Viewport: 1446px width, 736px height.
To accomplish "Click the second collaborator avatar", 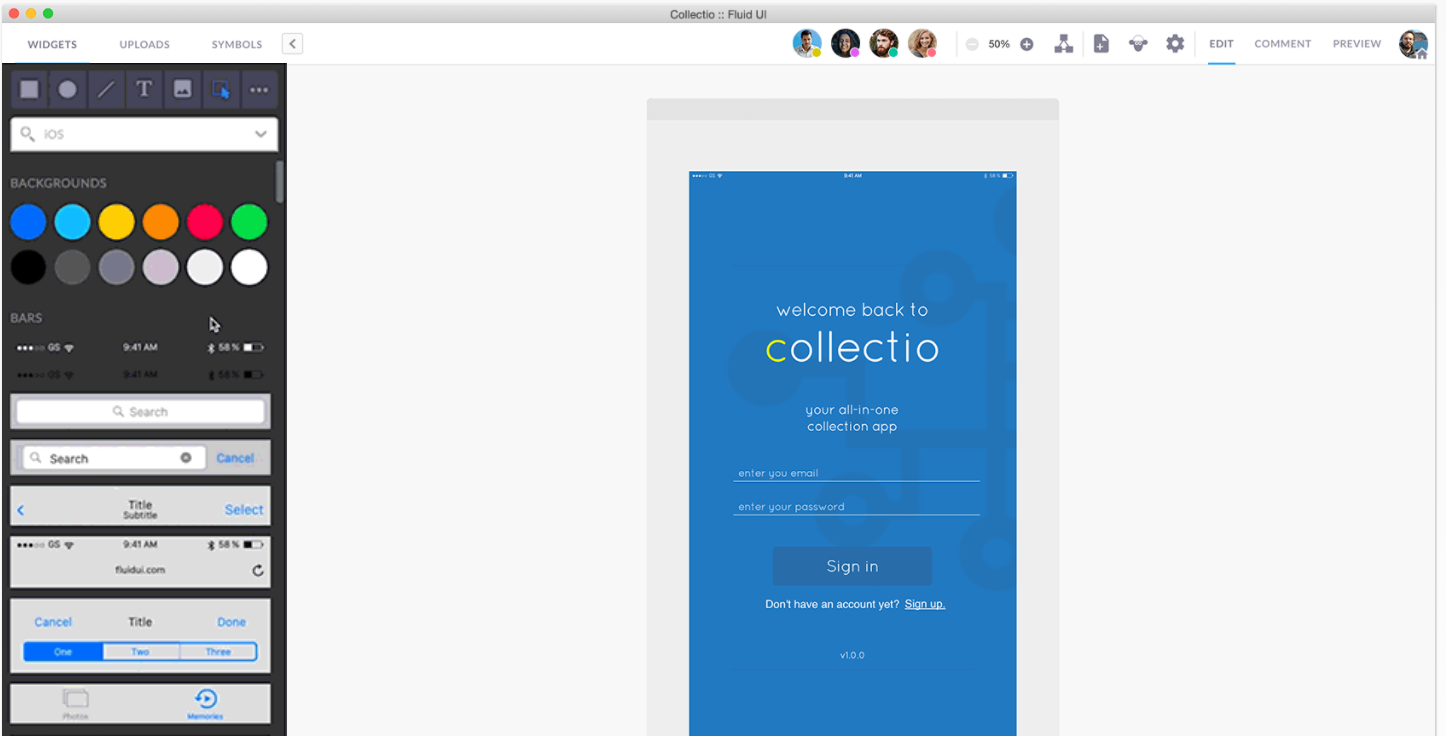I will (845, 43).
